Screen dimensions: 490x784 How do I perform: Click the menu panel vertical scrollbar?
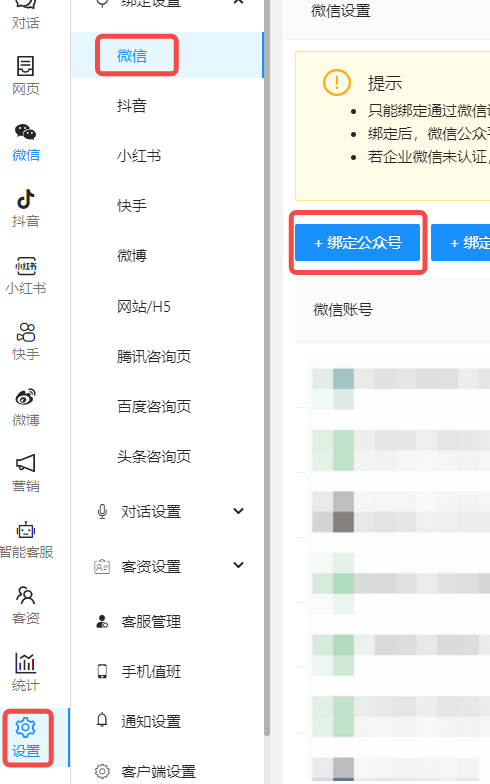[267, 368]
